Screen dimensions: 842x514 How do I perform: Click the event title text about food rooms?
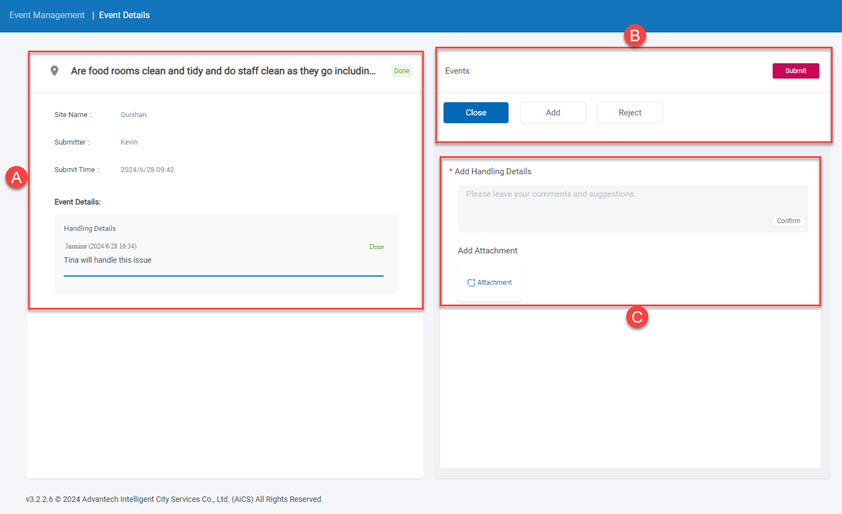click(223, 71)
